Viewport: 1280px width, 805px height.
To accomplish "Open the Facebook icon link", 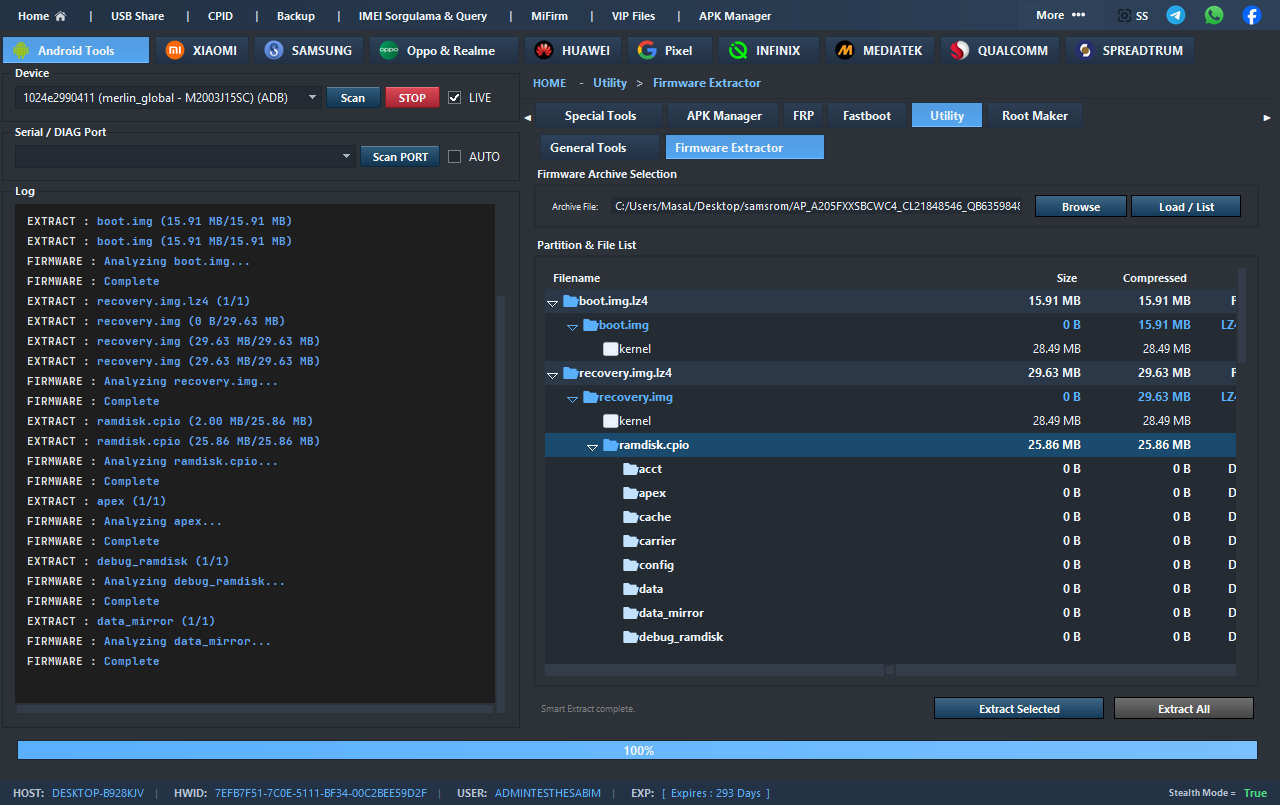I will pos(1252,15).
